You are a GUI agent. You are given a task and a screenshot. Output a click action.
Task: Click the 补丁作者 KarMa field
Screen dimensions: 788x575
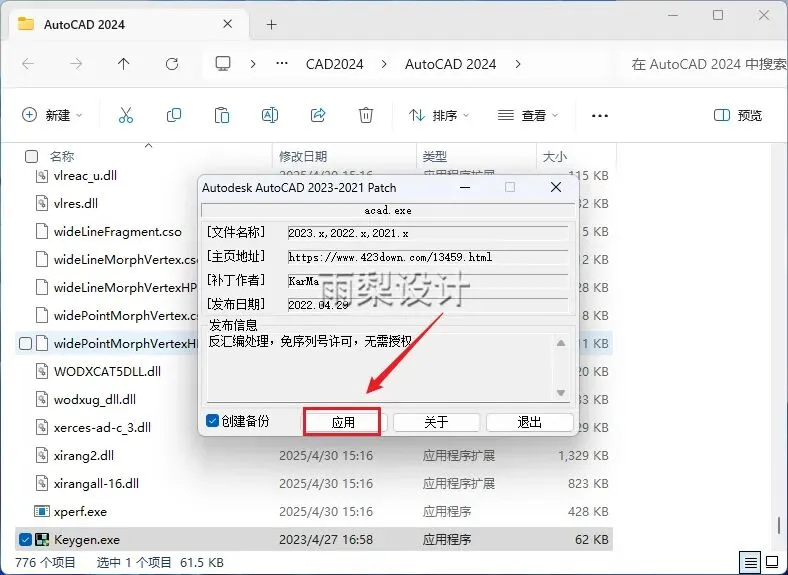tap(428, 281)
